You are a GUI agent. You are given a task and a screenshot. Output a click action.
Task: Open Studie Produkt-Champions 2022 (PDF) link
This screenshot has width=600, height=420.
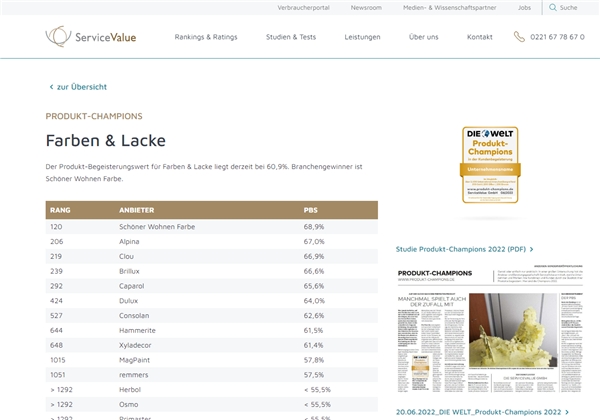(x=461, y=249)
